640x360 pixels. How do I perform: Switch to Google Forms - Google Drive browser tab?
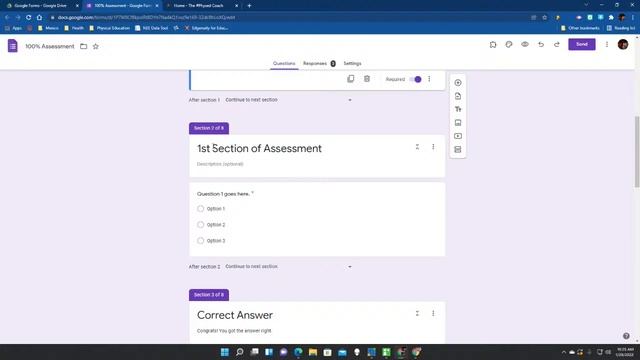(41, 6)
